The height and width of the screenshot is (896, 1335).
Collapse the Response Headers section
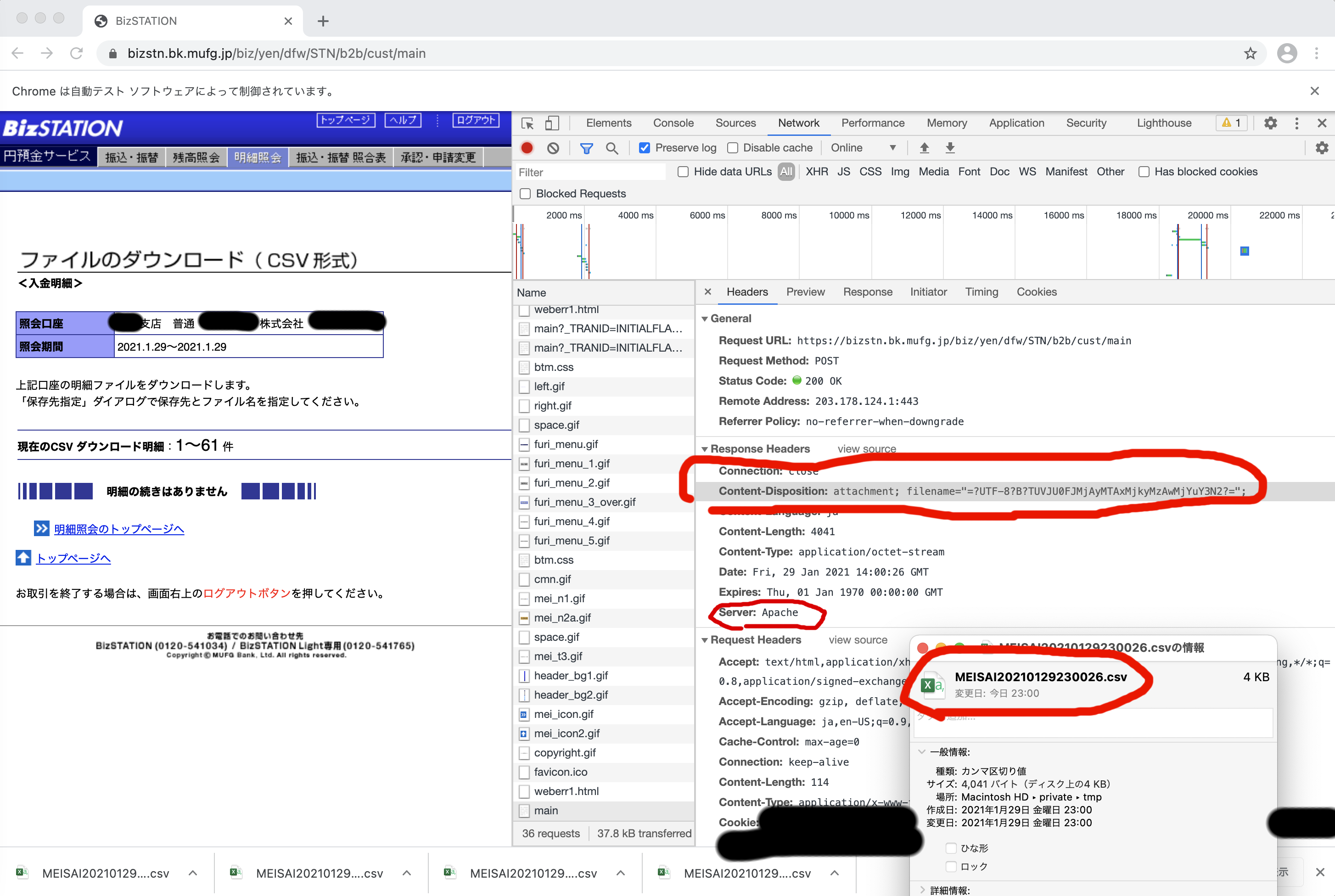[x=705, y=449]
